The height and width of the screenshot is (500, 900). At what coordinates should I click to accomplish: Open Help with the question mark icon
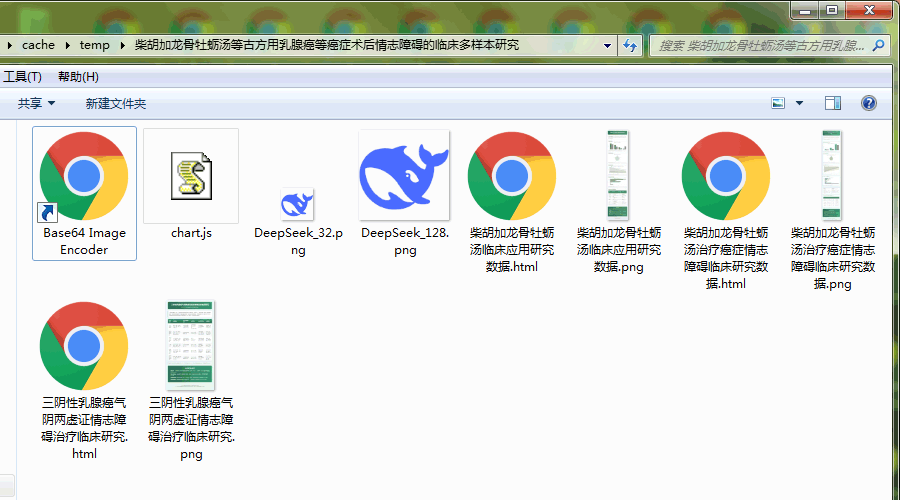pos(868,103)
